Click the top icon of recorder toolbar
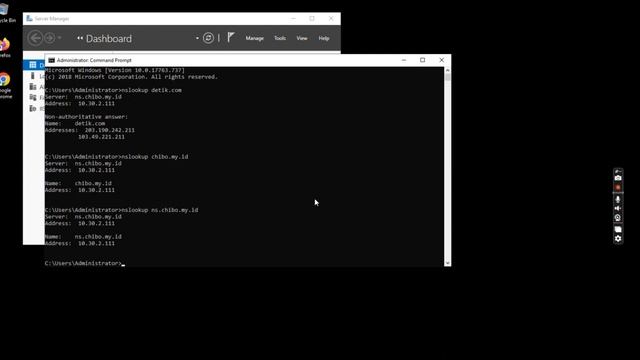The image size is (640, 360). pos(618,171)
